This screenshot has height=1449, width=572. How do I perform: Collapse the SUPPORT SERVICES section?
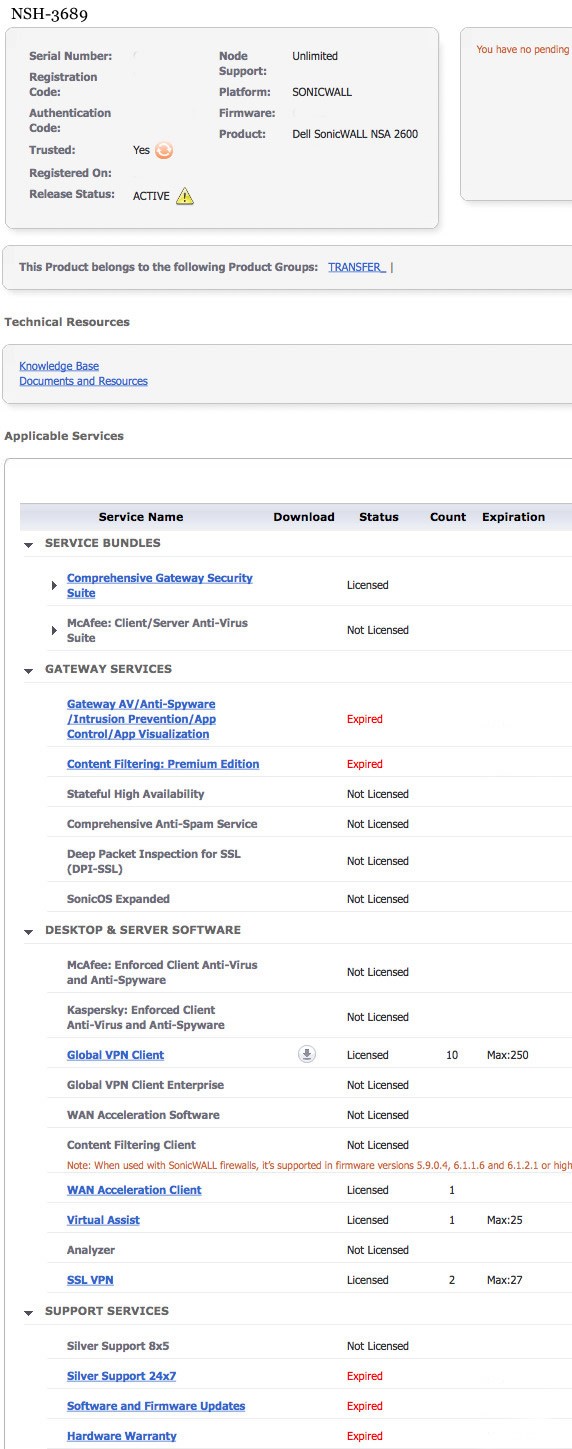29,1312
